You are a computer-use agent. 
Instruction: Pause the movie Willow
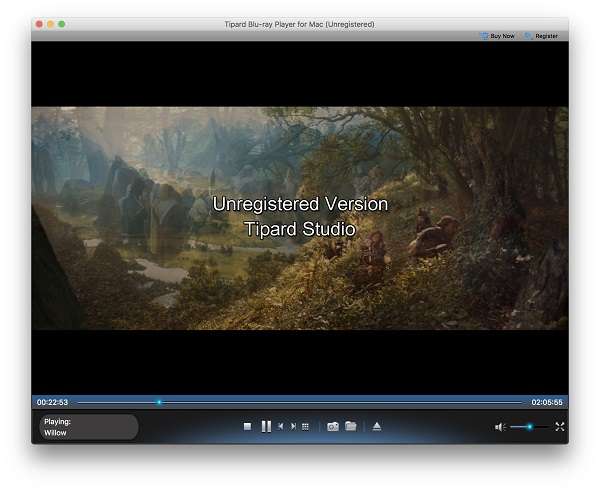266,426
